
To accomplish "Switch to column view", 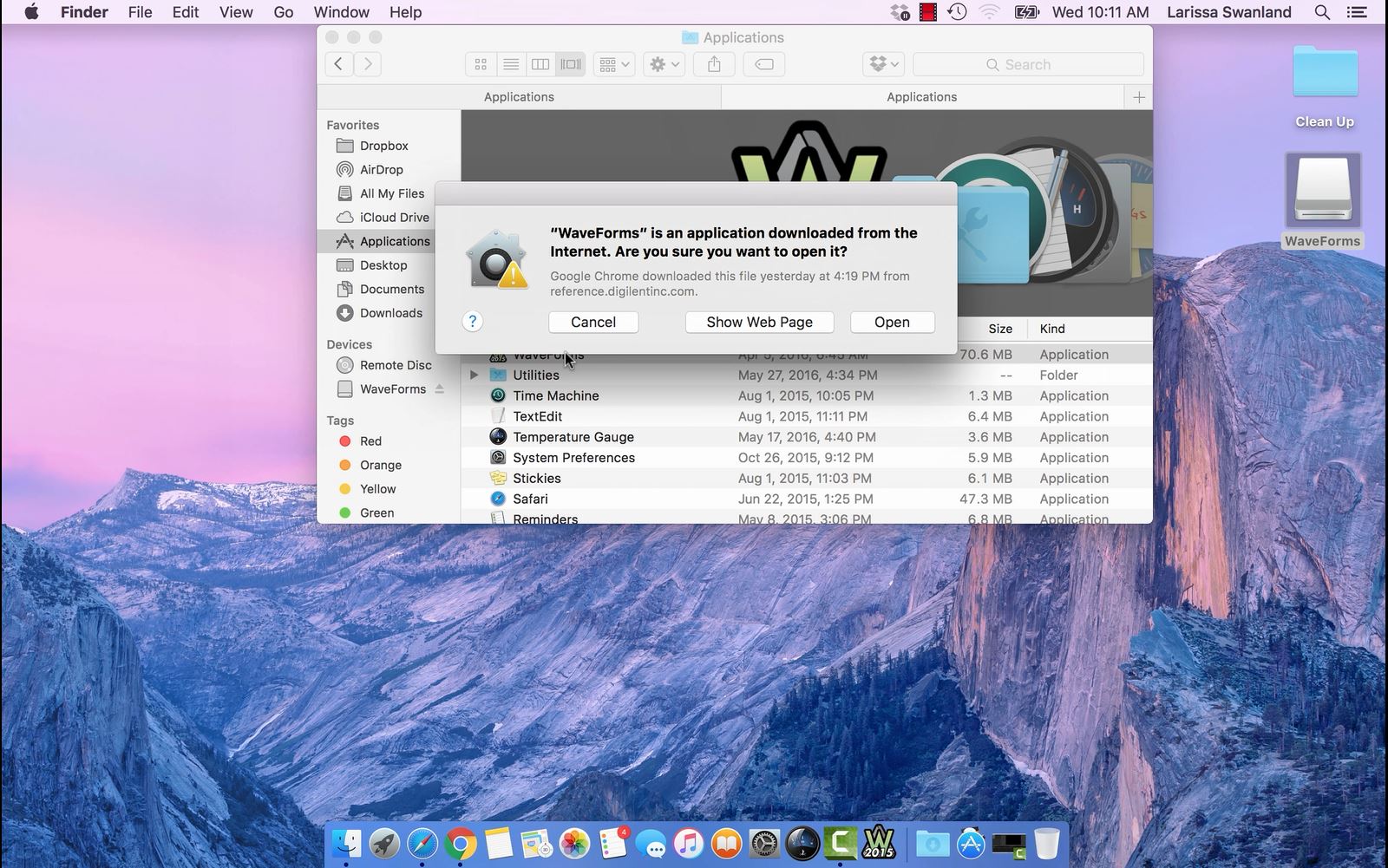I will tap(540, 64).
